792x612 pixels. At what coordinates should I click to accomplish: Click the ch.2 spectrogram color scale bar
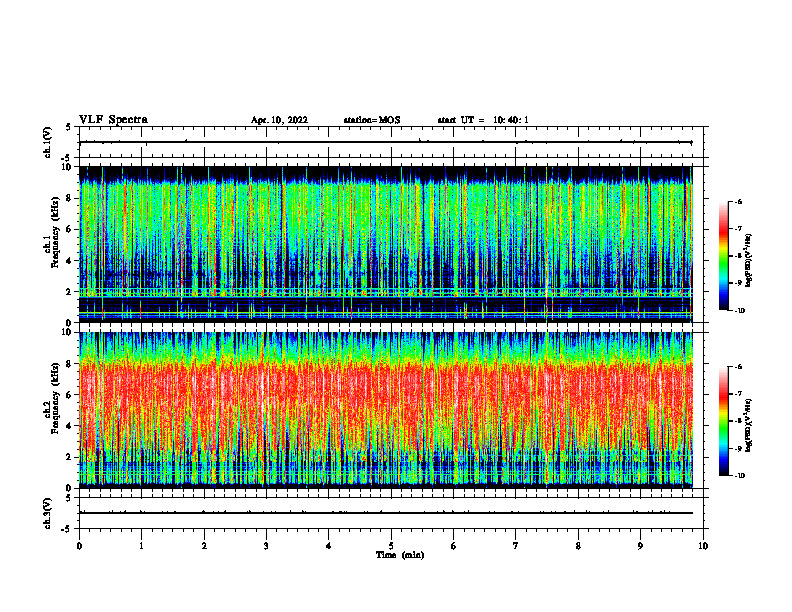pos(723,421)
